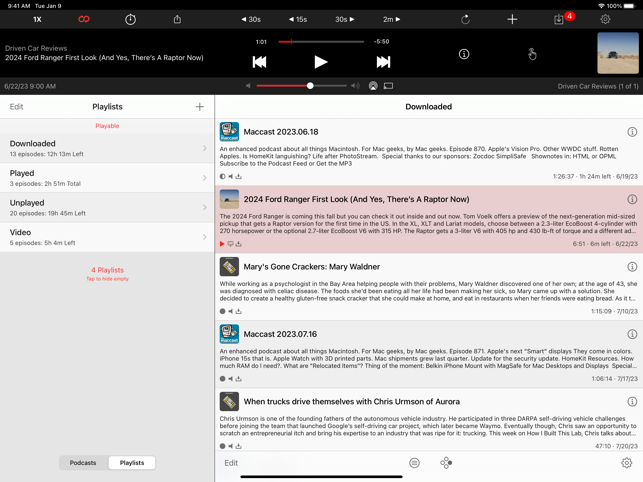Show info for Maccast 2023.07.16
643x482 pixels.
pos(632,334)
